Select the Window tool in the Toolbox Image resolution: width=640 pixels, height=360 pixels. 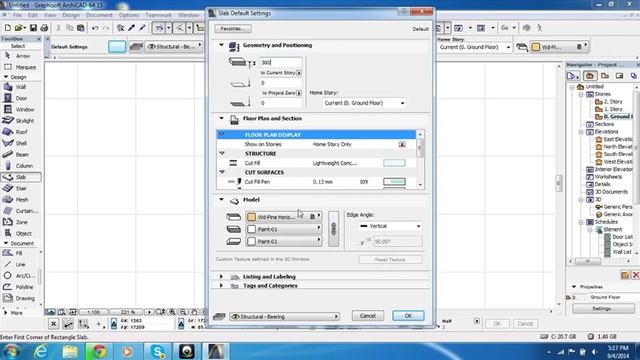(20, 109)
